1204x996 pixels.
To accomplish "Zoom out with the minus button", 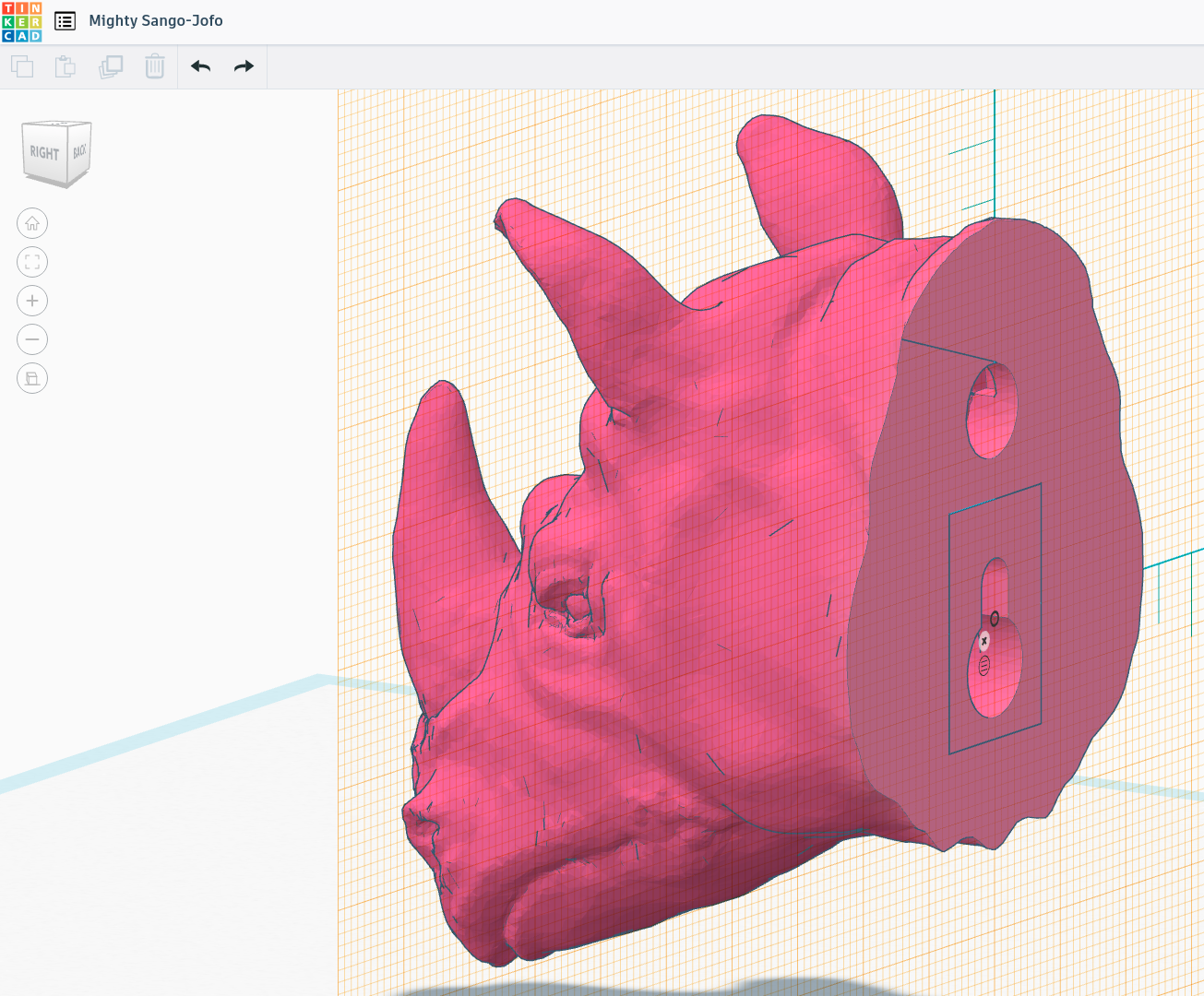I will tap(32, 339).
